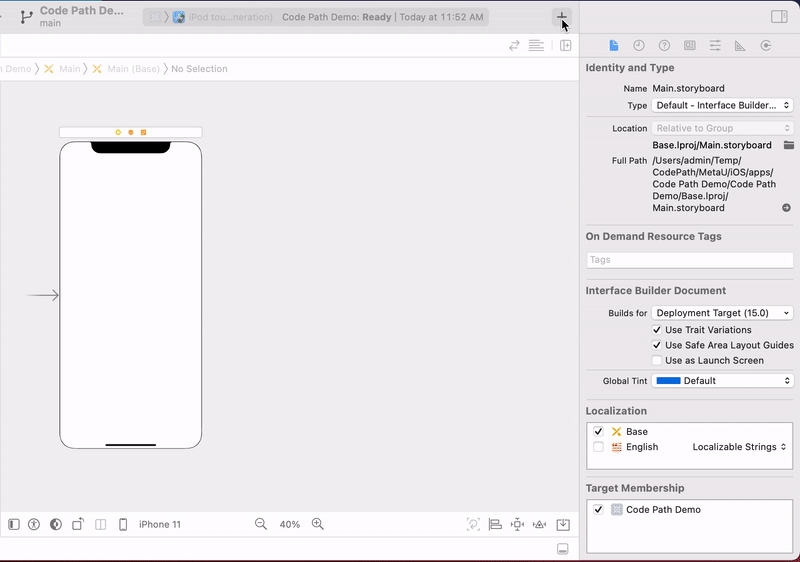Open the Library with the plus button
This screenshot has height=562, width=800.
(561, 17)
